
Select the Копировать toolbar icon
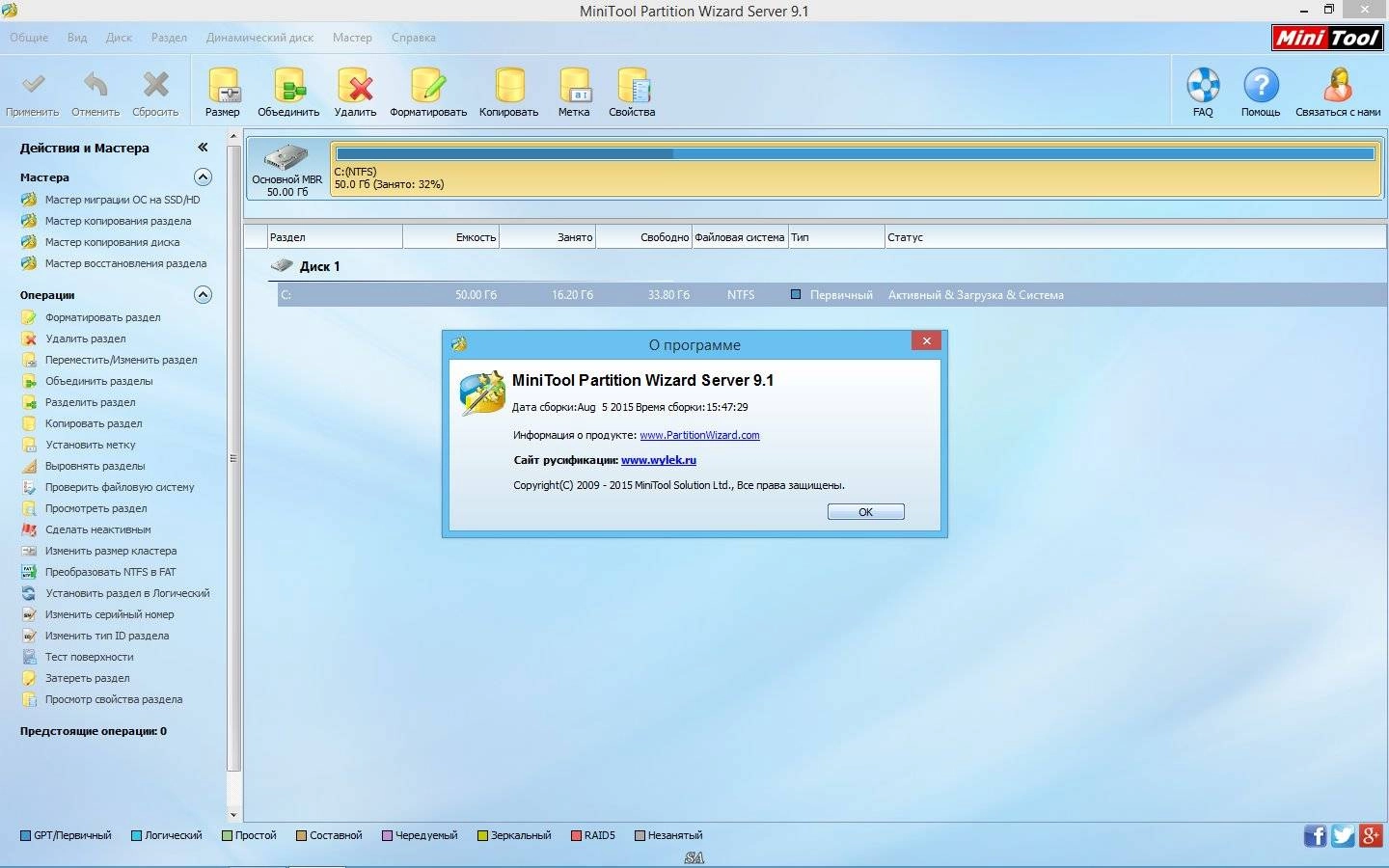[x=509, y=85]
